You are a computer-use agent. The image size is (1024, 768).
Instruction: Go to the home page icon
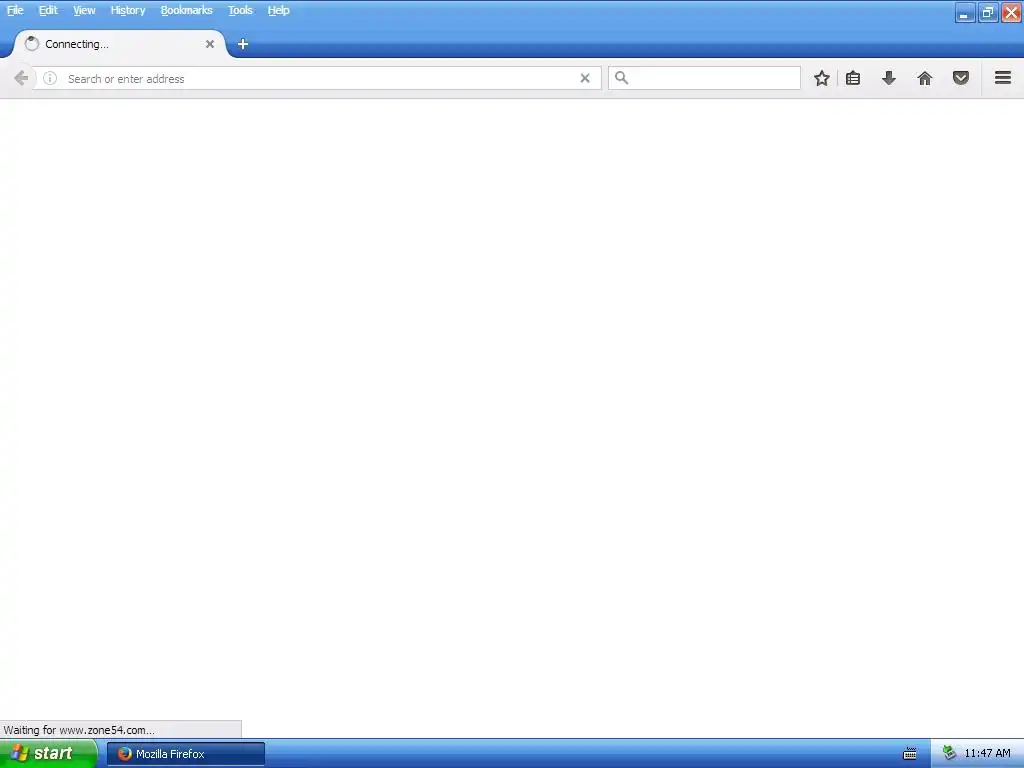(x=925, y=78)
